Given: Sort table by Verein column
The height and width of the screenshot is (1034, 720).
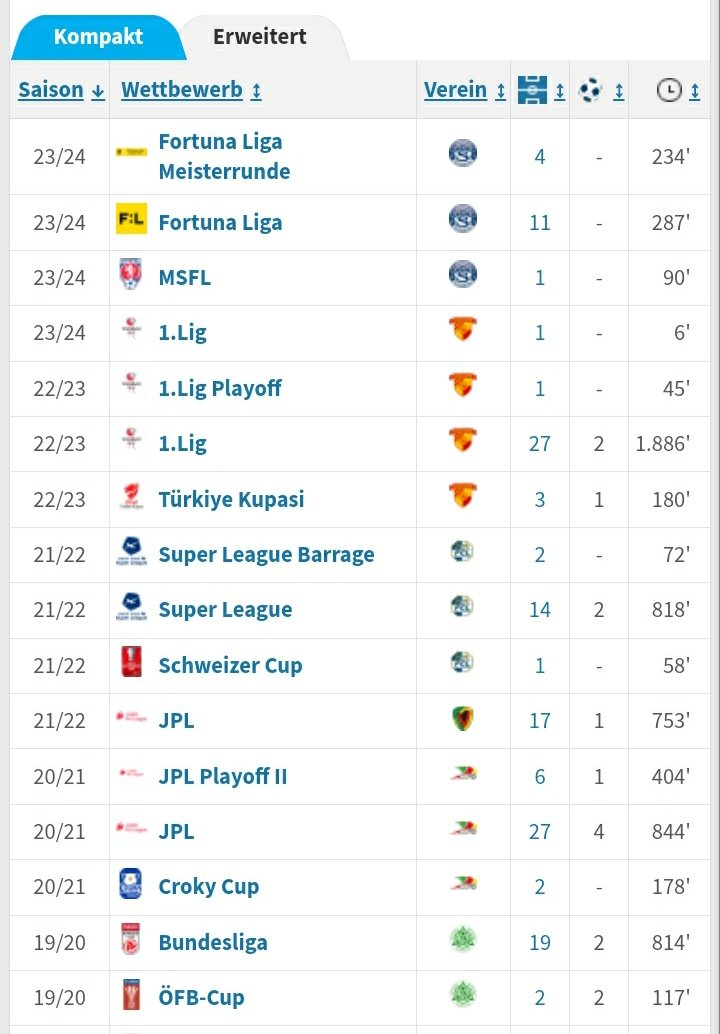Looking at the screenshot, I should pos(465,90).
